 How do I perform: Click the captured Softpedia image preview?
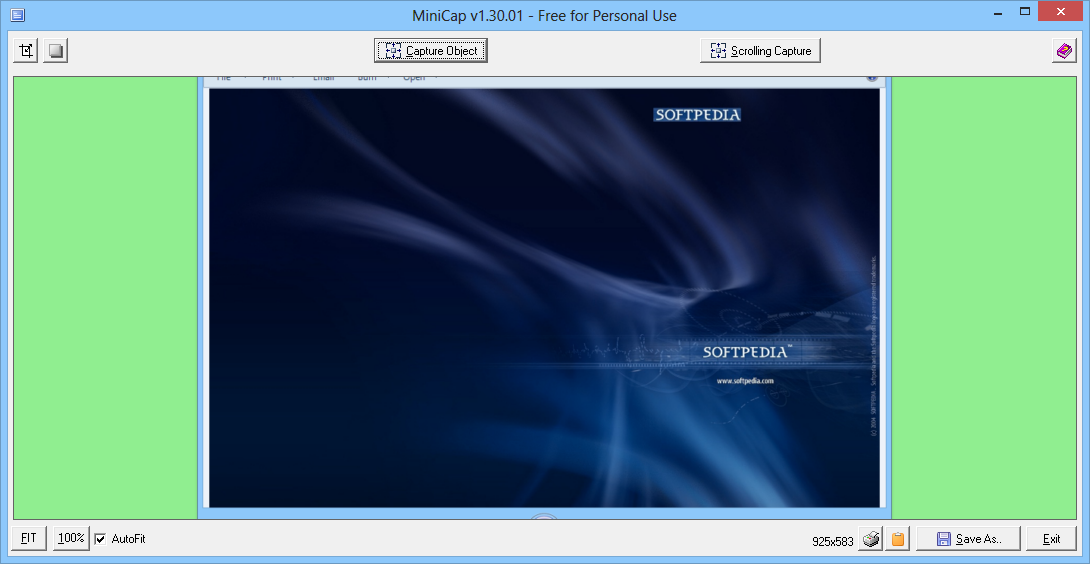click(544, 298)
